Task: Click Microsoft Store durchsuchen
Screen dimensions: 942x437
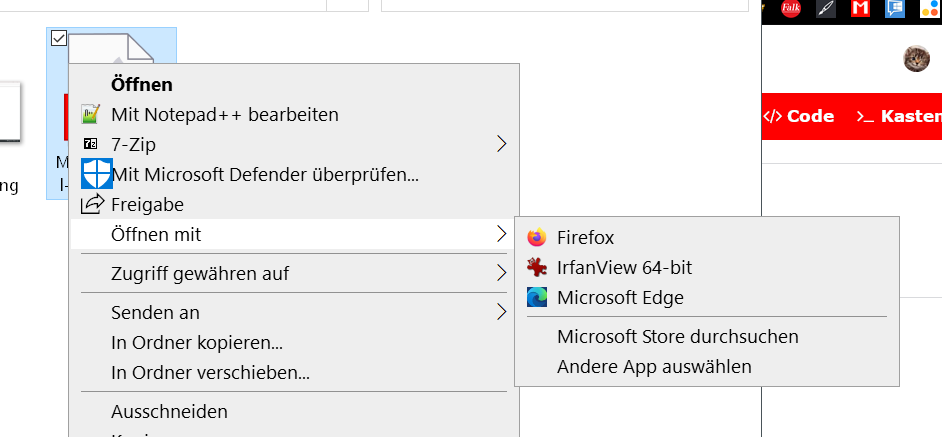Action: click(678, 337)
